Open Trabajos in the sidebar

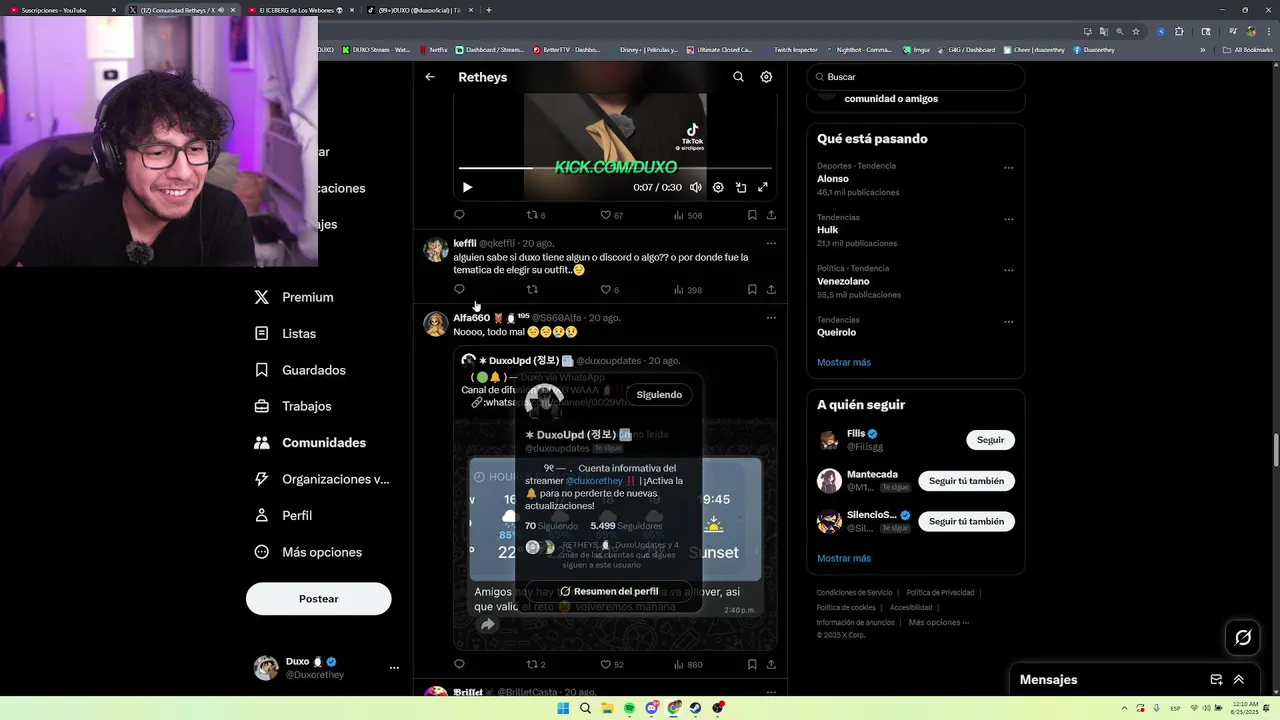click(x=292, y=406)
